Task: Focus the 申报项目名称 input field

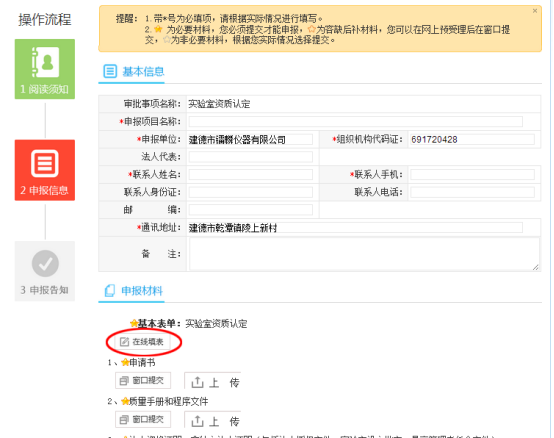Action: coord(355,122)
